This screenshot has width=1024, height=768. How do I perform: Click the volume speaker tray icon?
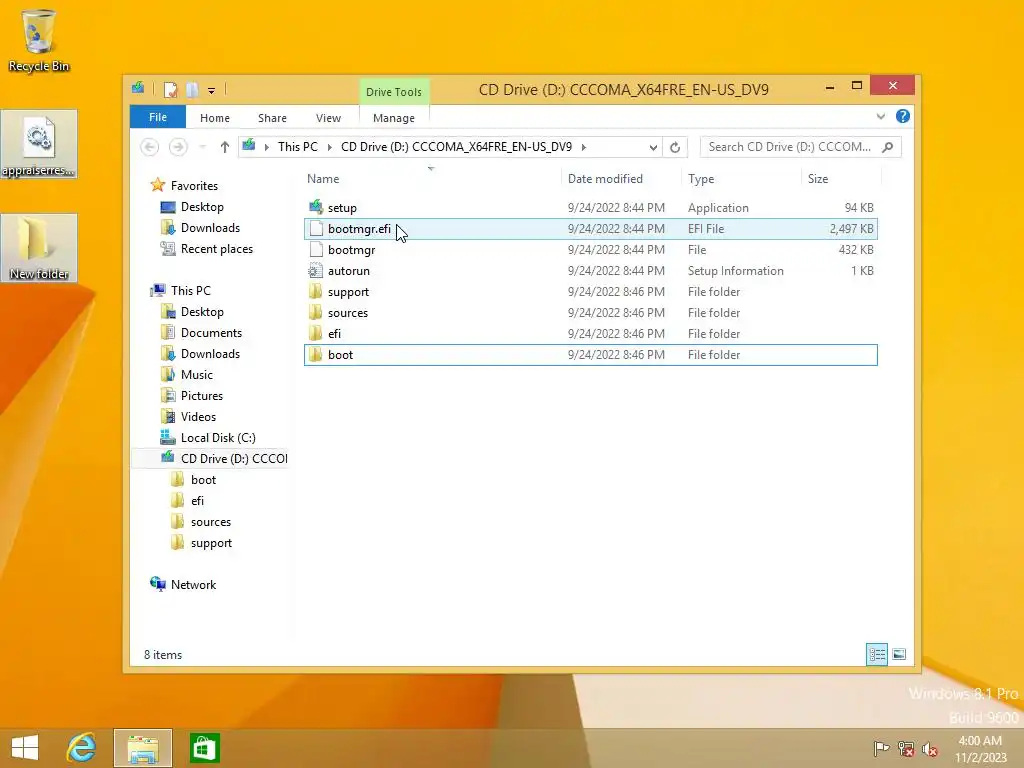pyautogui.click(x=930, y=748)
